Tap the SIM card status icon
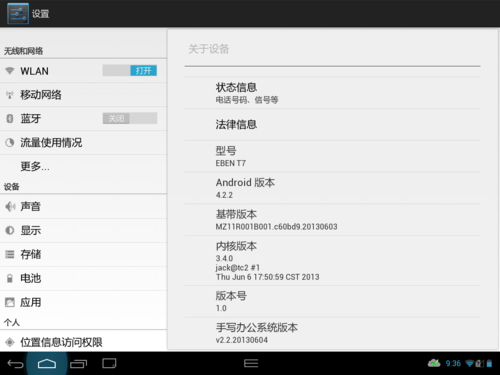 click(479, 363)
